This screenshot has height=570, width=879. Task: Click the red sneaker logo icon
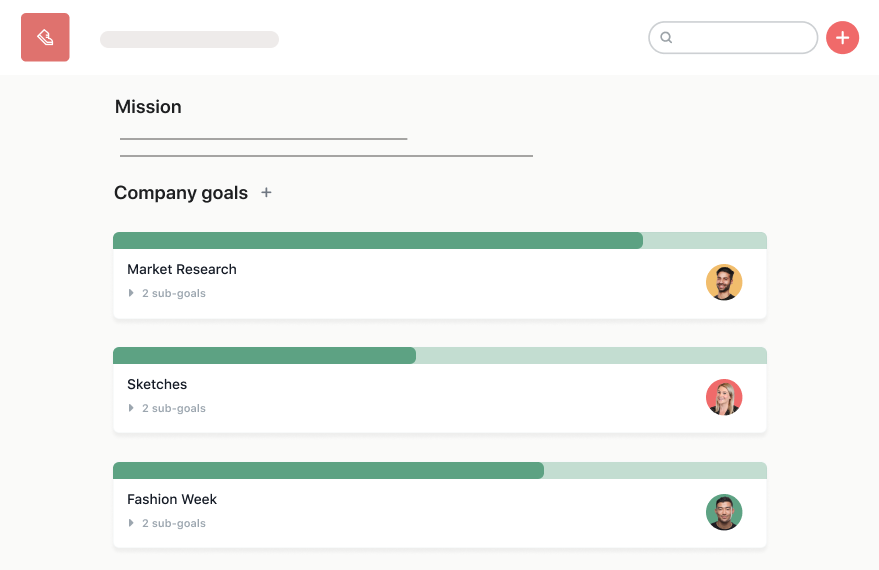click(x=45, y=38)
